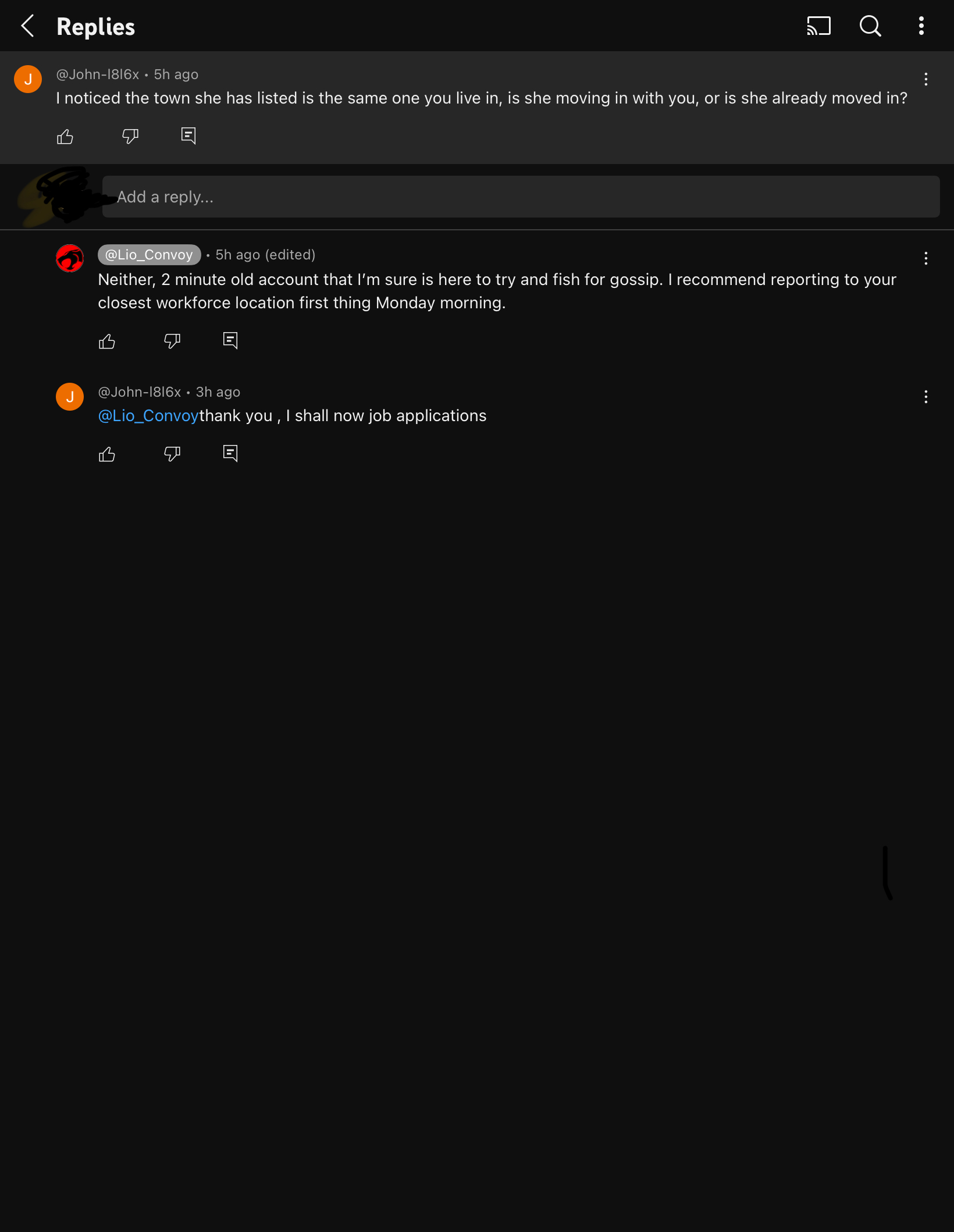This screenshot has height=1232, width=954.
Task: Open options menu for the original comment
Action: pos(925,79)
